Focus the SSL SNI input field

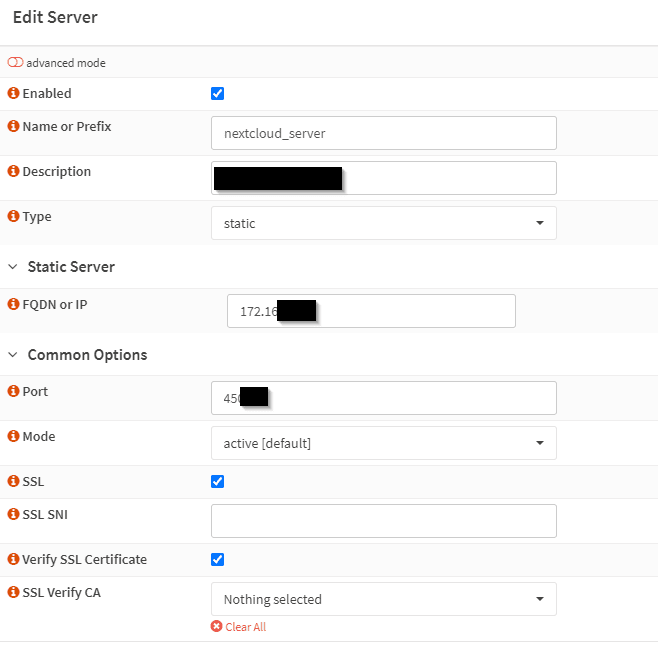click(x=384, y=521)
